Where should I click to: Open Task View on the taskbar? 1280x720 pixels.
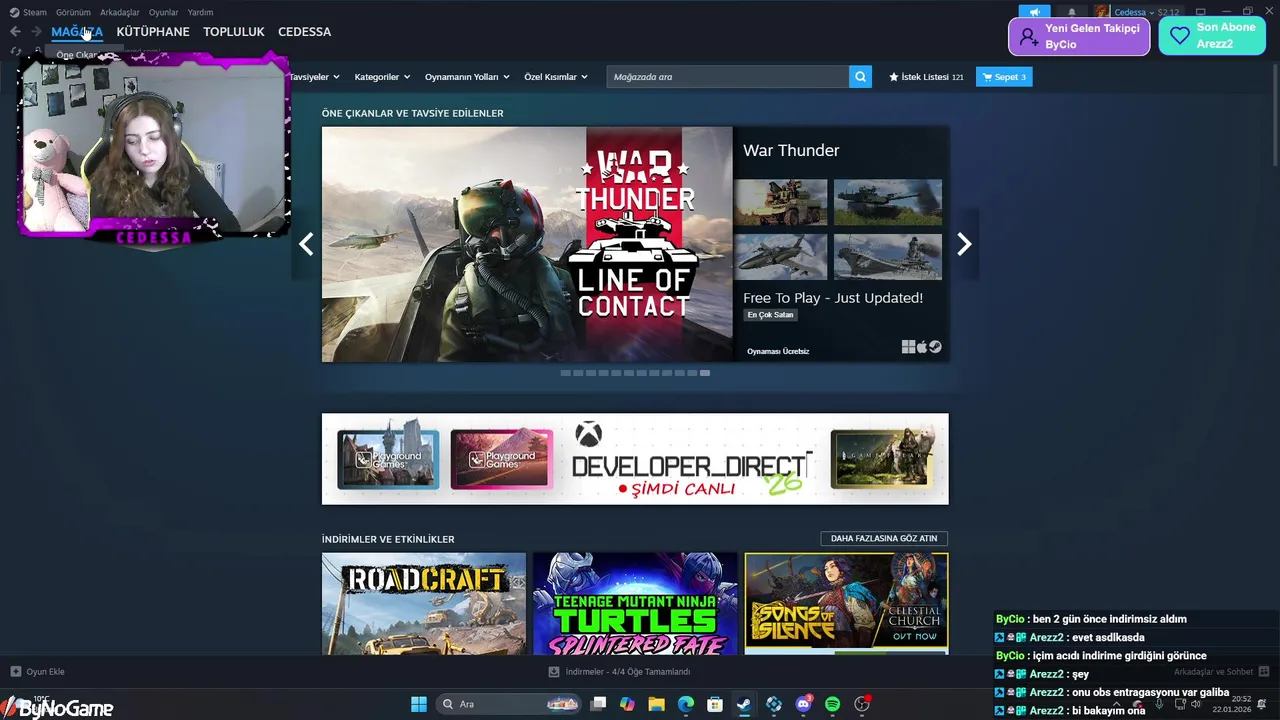pos(598,704)
